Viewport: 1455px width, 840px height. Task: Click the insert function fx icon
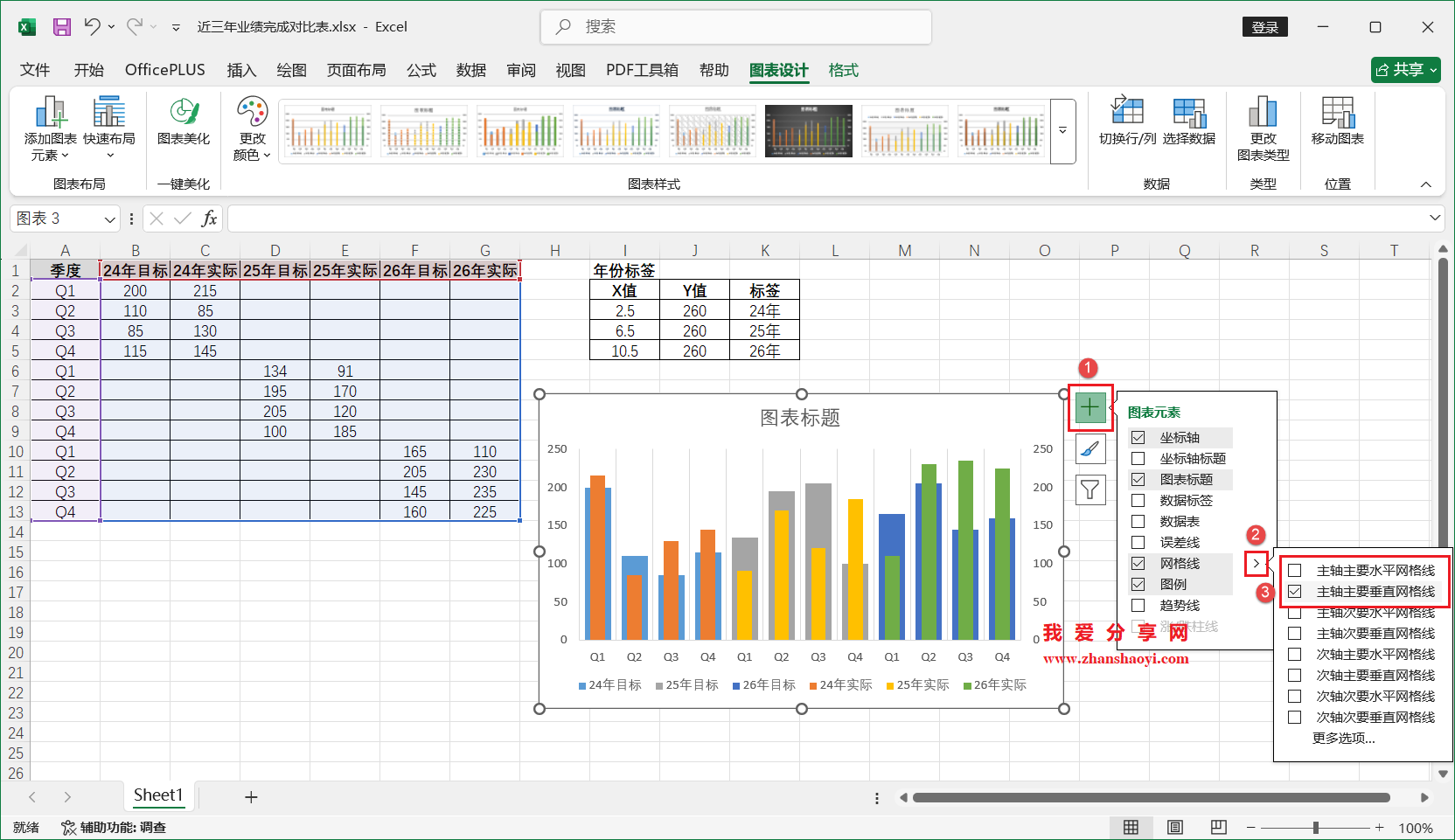click(x=209, y=219)
